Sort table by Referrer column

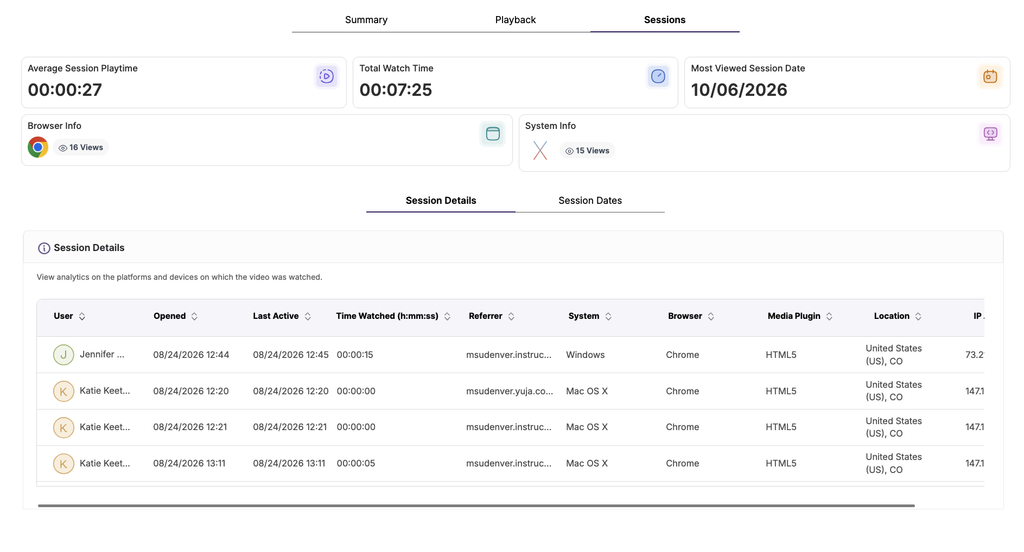tap(511, 316)
